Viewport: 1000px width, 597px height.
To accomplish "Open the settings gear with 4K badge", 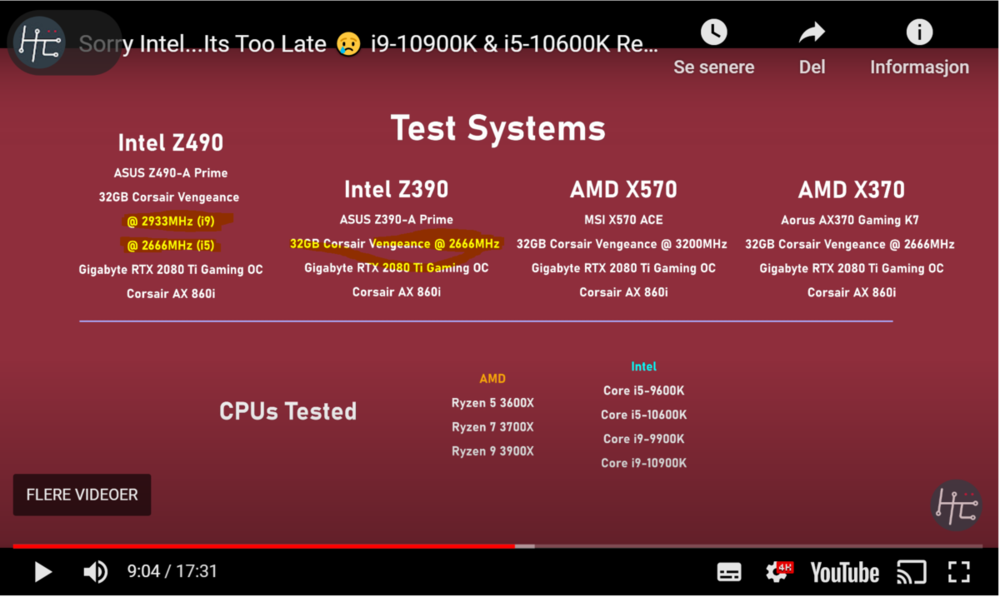I will coord(778,571).
